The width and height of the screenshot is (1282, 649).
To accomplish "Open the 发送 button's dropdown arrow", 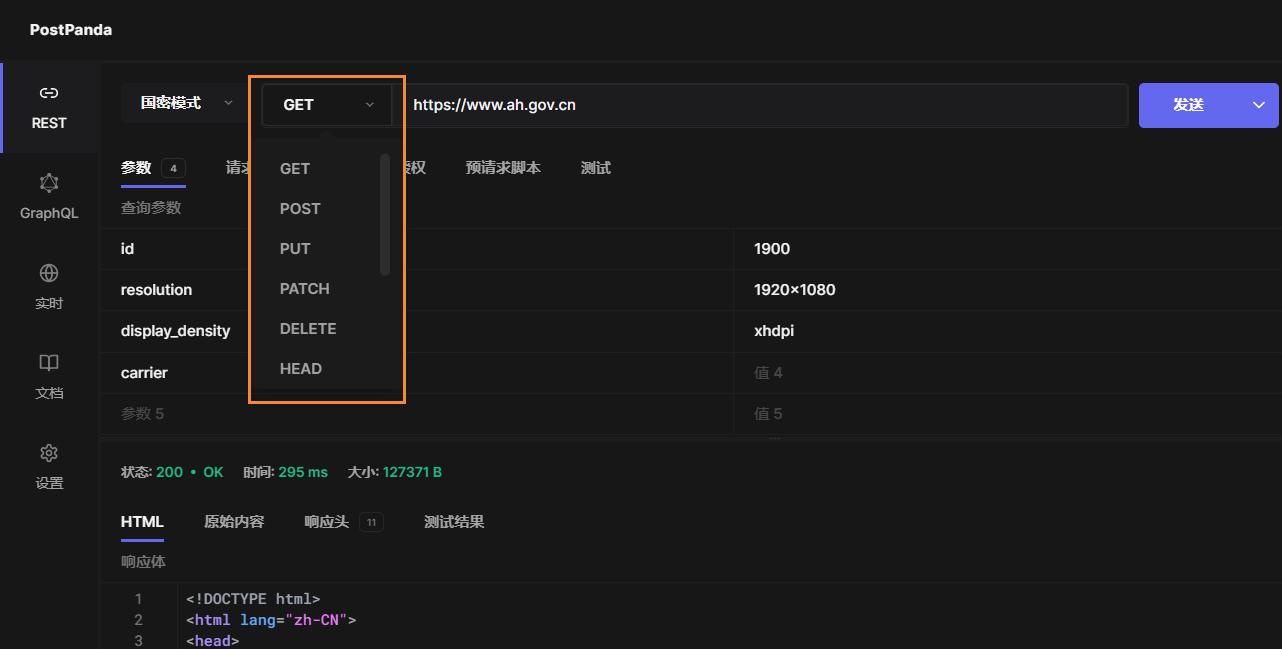I will pos(1260,104).
